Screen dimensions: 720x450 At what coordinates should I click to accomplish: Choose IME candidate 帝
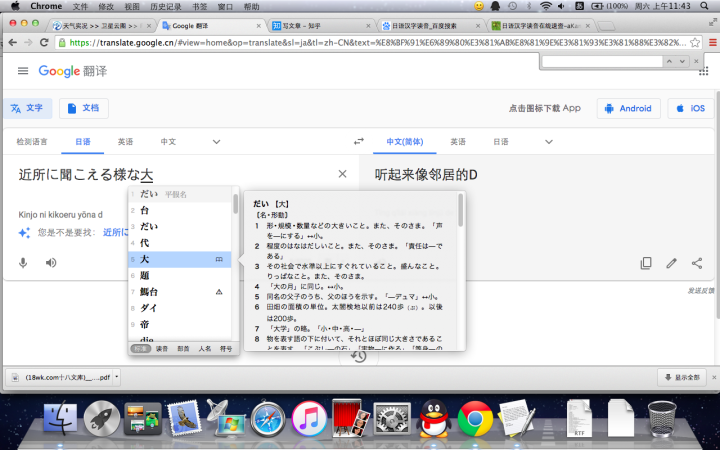180,324
